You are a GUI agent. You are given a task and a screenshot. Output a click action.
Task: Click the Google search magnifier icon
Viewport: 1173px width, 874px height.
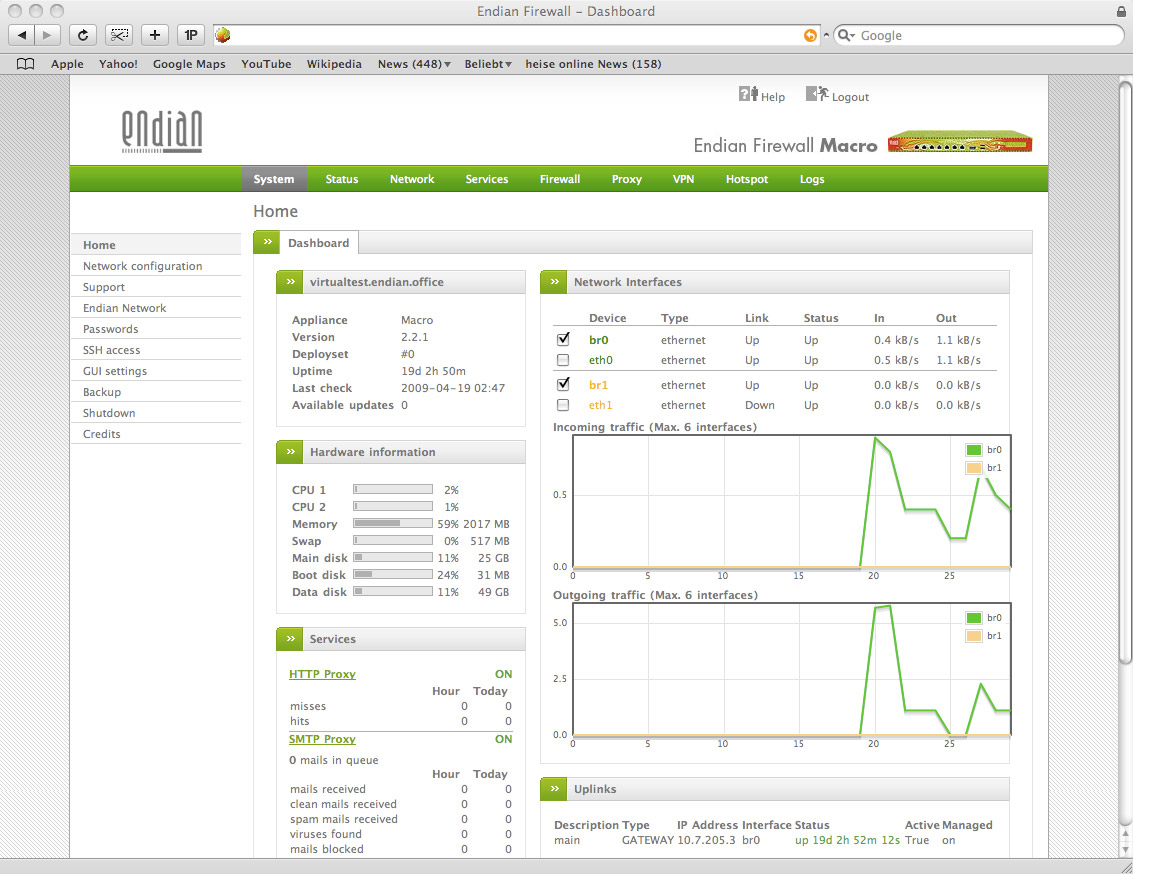pyautogui.click(x=844, y=35)
